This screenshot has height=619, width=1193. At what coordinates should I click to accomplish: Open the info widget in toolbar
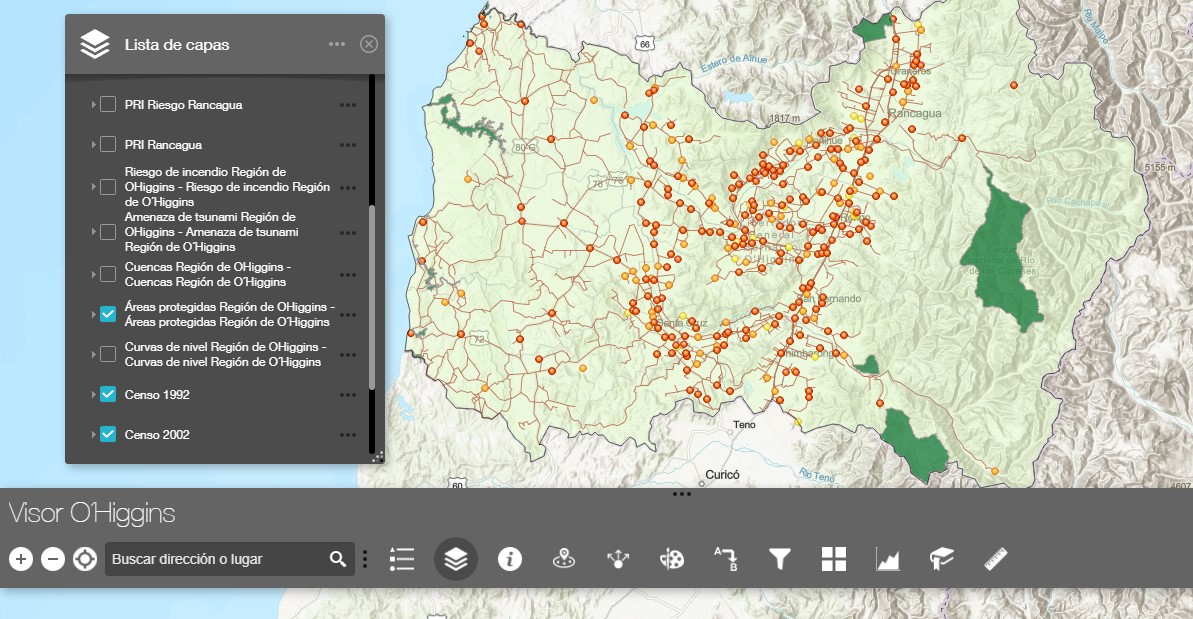click(x=510, y=559)
